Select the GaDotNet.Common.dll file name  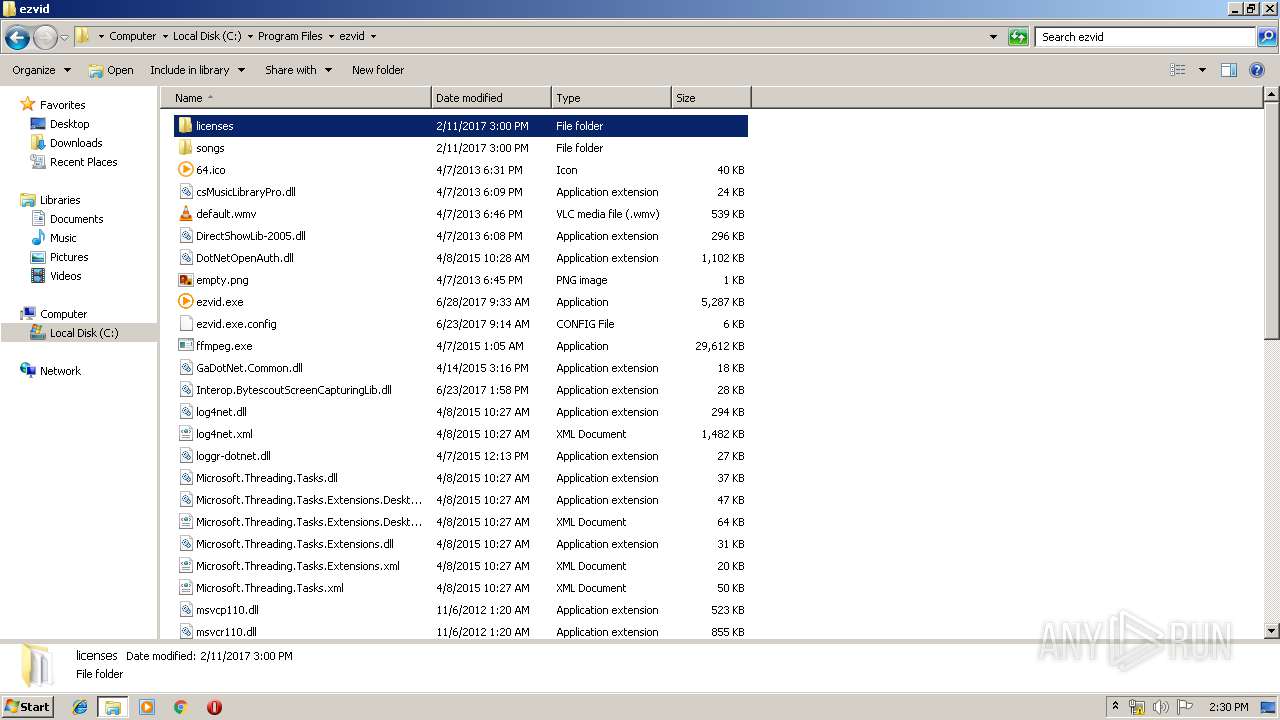click(249, 368)
